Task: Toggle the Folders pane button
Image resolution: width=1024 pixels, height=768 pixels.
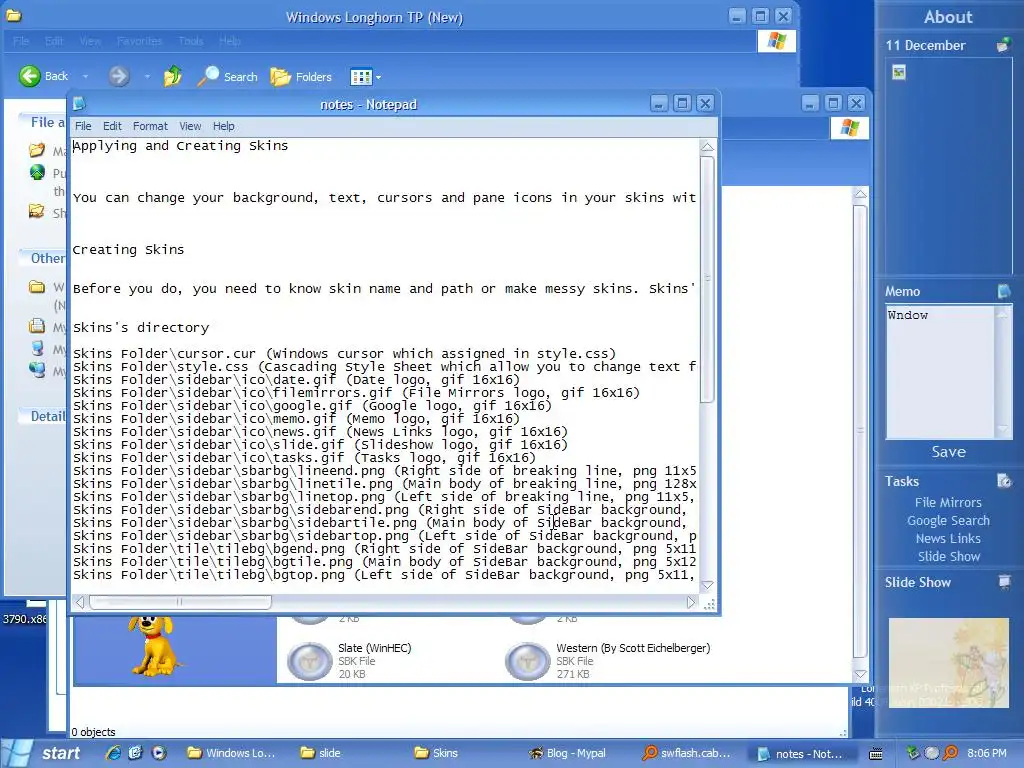Action: [x=301, y=76]
